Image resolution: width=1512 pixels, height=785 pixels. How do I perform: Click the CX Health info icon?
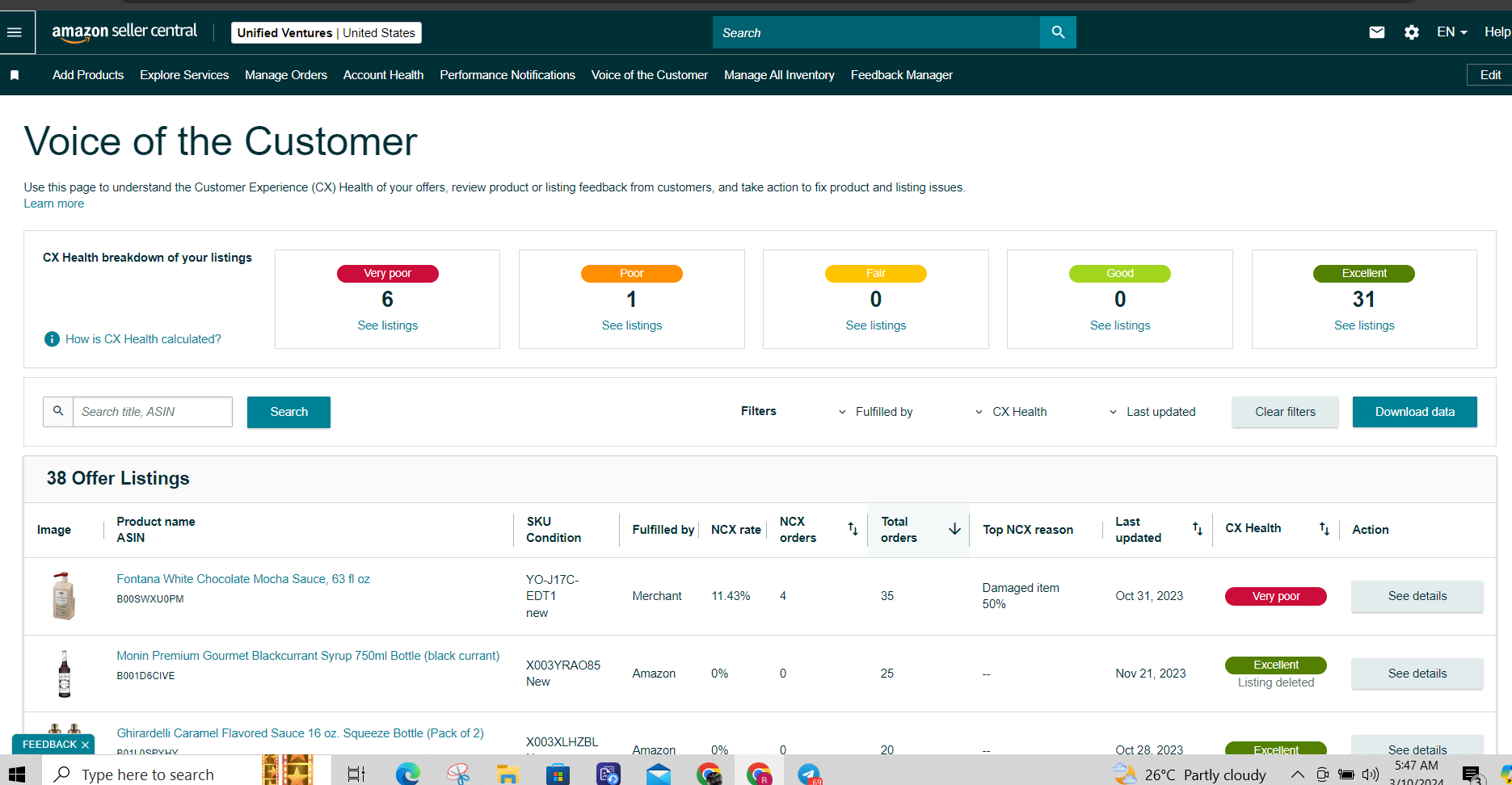coord(52,339)
